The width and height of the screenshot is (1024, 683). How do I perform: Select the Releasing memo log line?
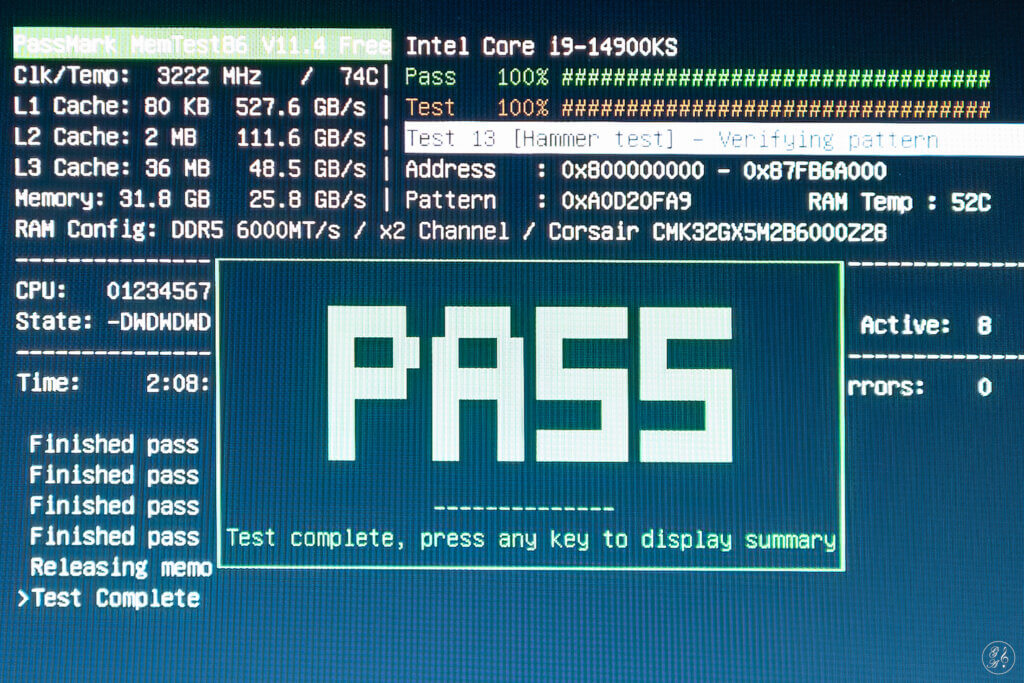(x=121, y=567)
